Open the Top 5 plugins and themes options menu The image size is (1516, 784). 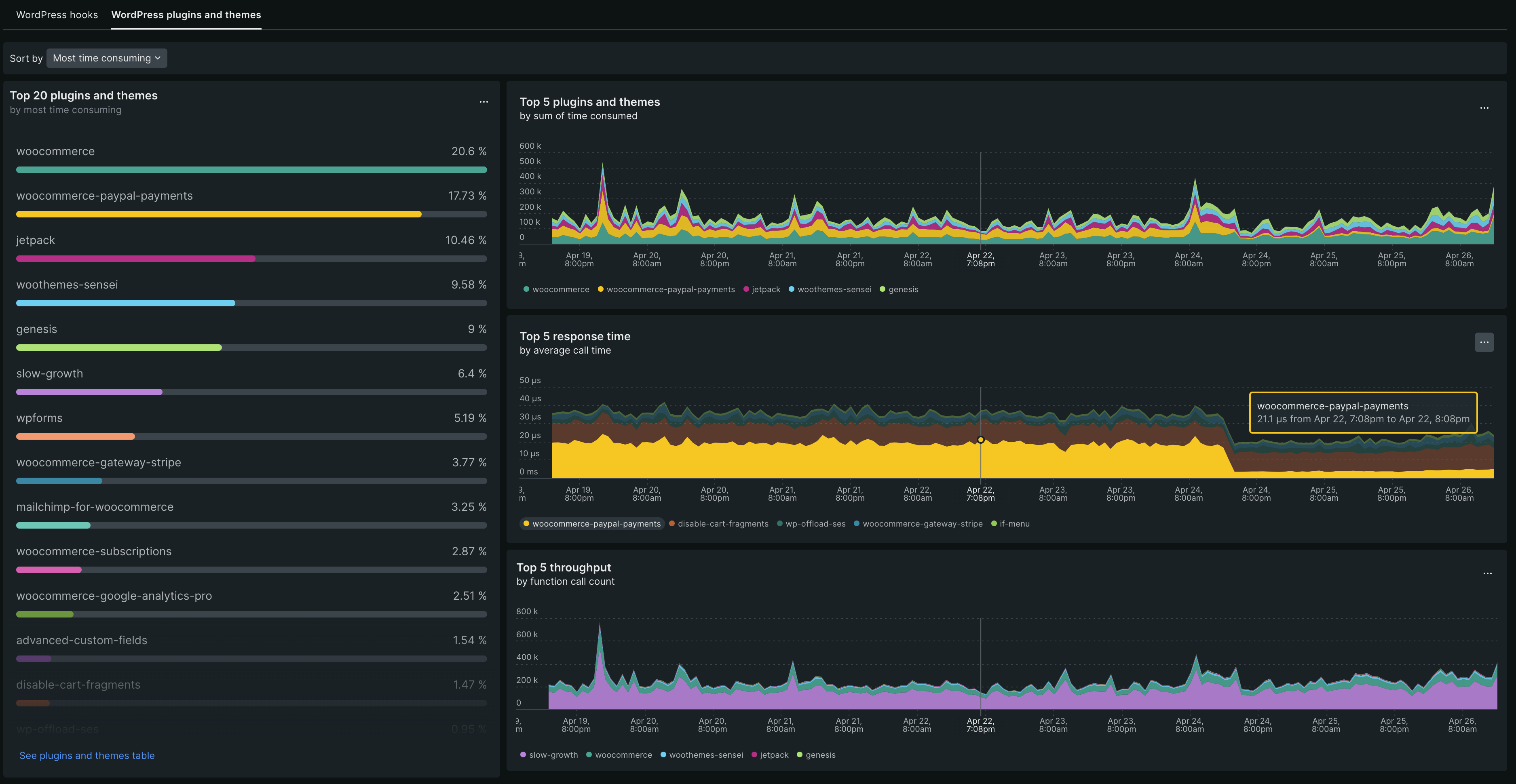(1485, 107)
